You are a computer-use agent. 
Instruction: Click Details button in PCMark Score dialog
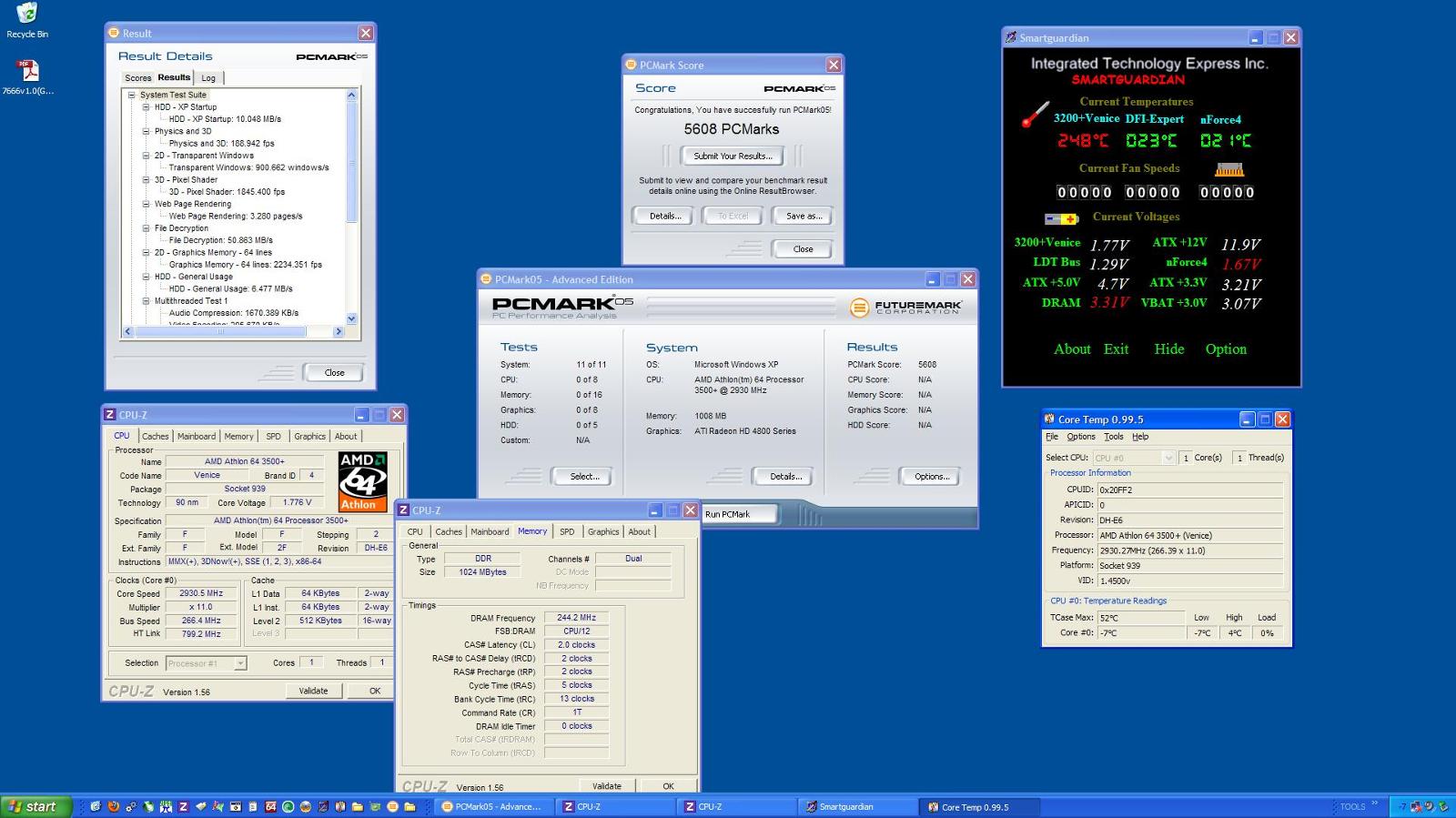coord(665,216)
